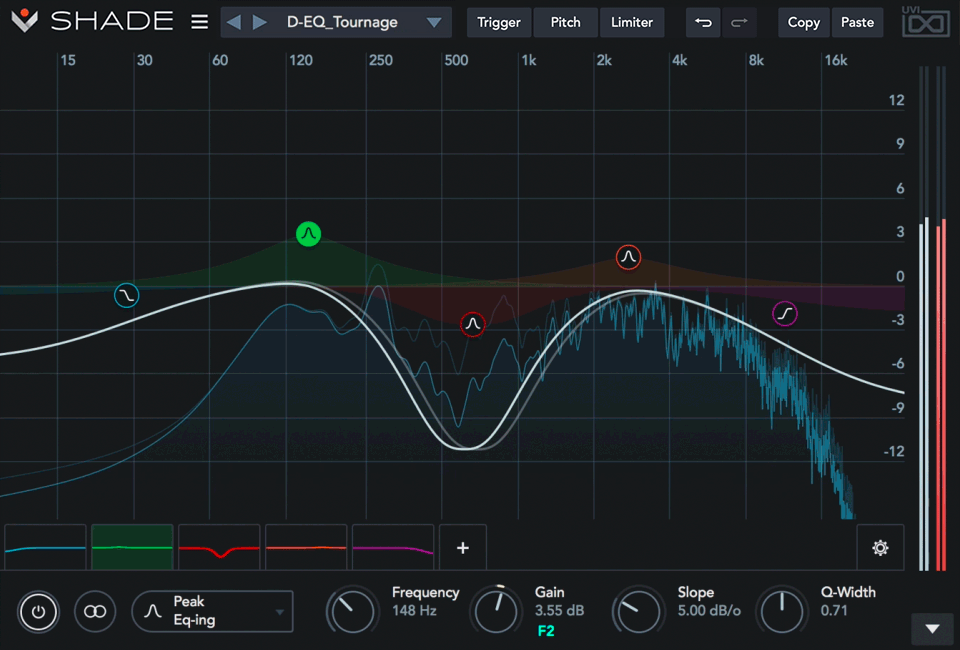Open settings with the gear icon
Screen dimensions: 960x650
click(880, 547)
